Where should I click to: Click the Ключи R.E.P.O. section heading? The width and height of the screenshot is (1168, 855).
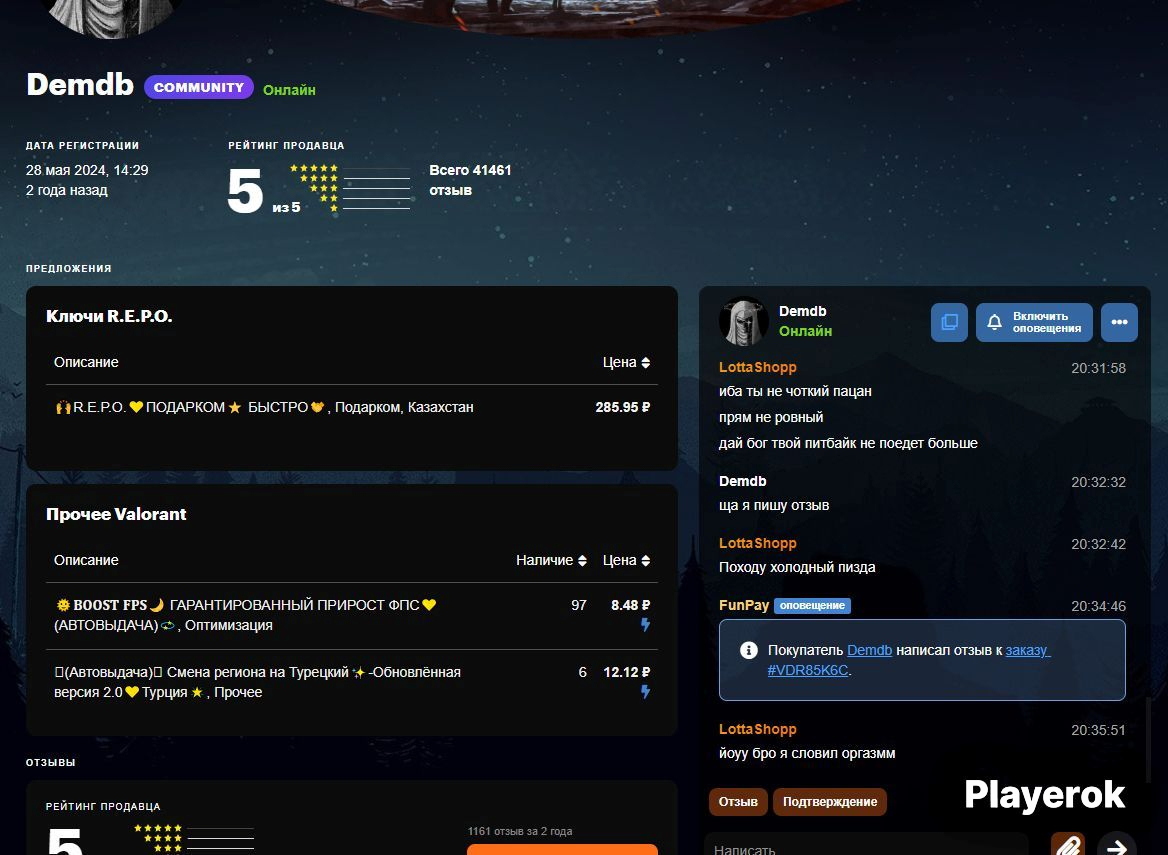[x=109, y=317]
